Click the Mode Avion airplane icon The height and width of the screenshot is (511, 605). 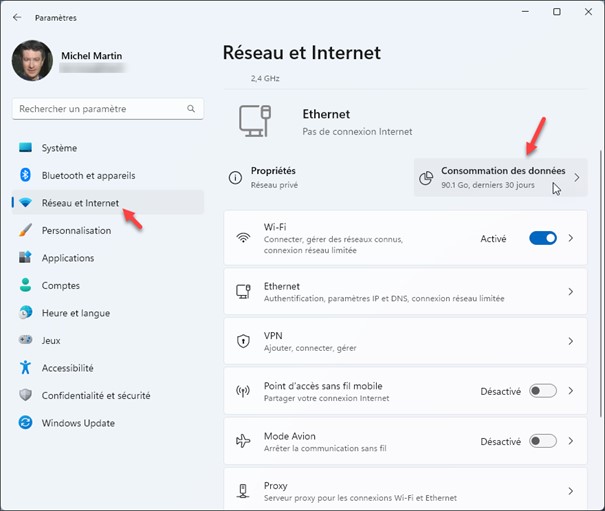coord(242,441)
